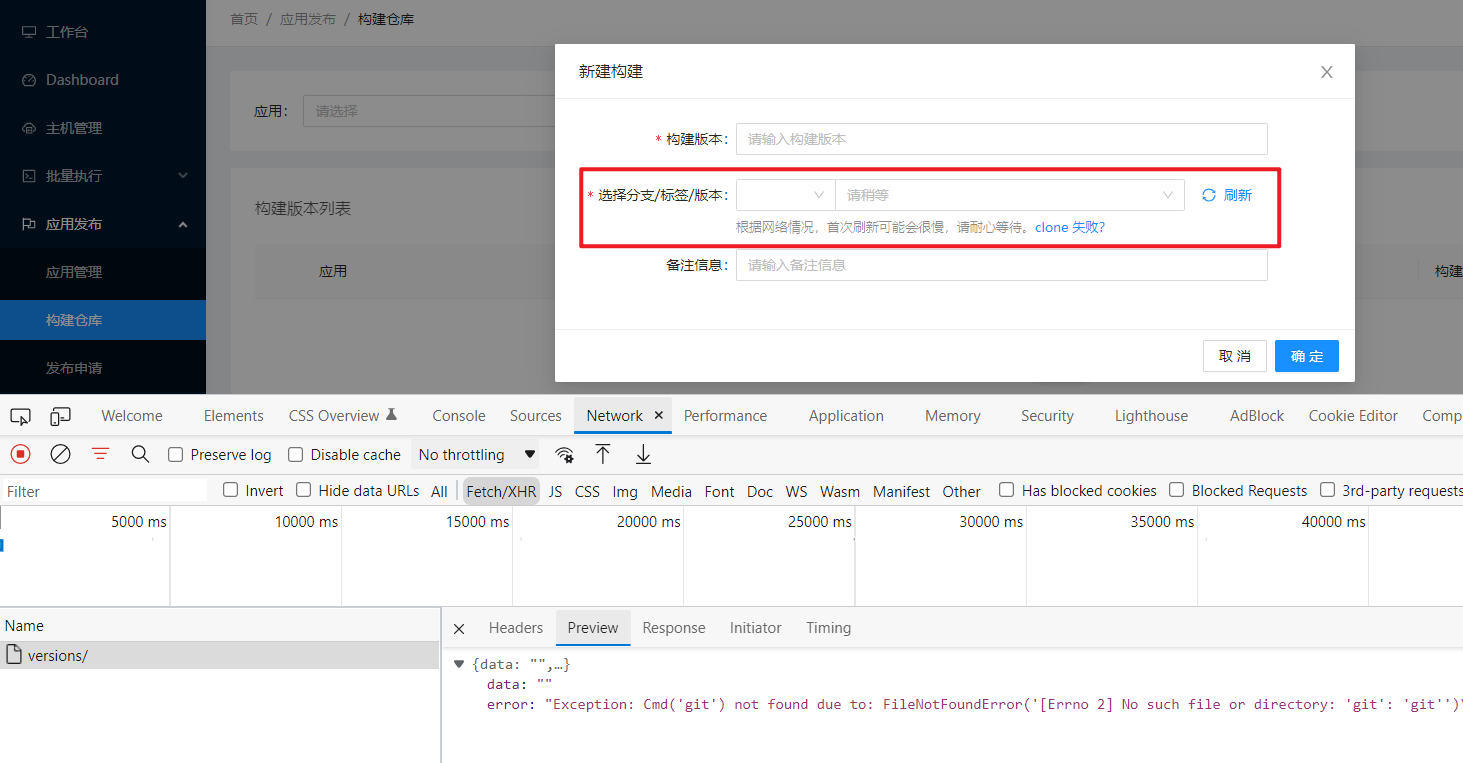Open the 应用 请选择 dropdown
This screenshot has width=1463, height=763.
click(x=429, y=111)
